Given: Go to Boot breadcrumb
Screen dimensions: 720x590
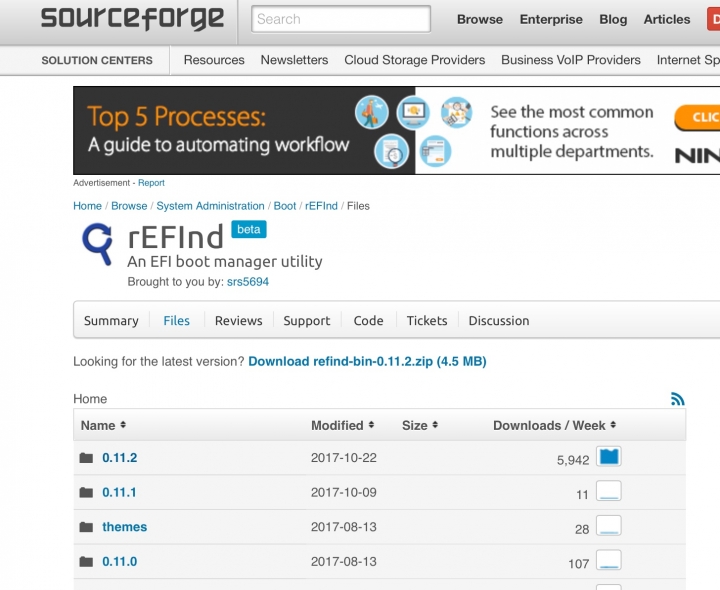Looking at the screenshot, I should point(285,206).
